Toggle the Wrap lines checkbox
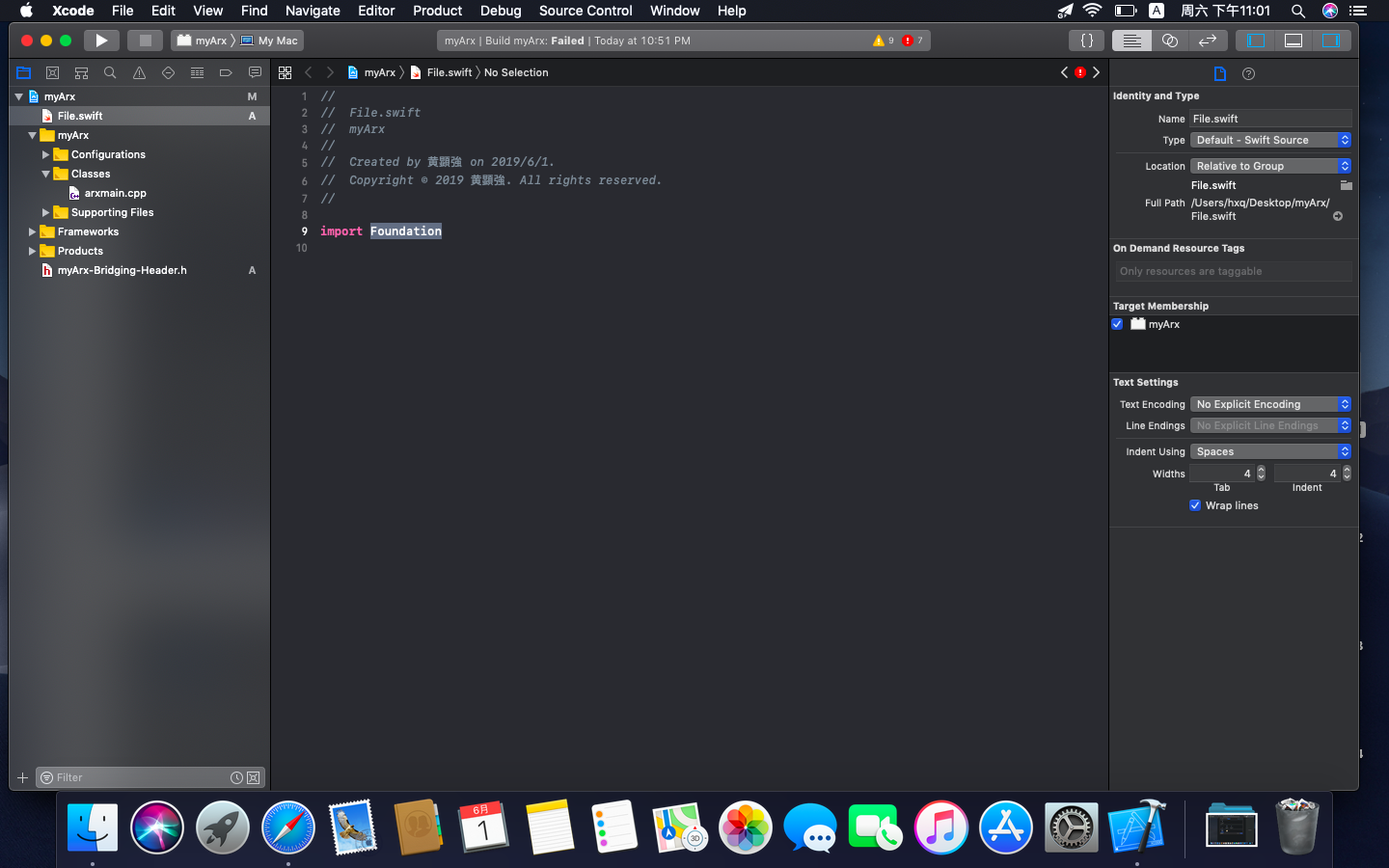This screenshot has width=1389, height=868. coord(1195,505)
